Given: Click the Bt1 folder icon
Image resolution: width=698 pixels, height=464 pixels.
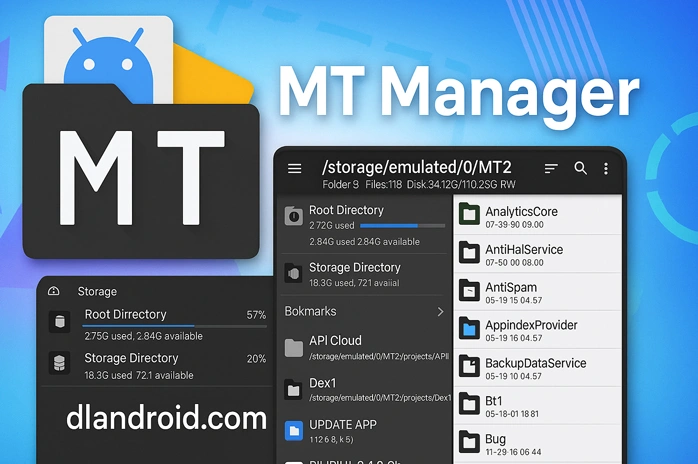Looking at the screenshot, I should click(x=469, y=404).
